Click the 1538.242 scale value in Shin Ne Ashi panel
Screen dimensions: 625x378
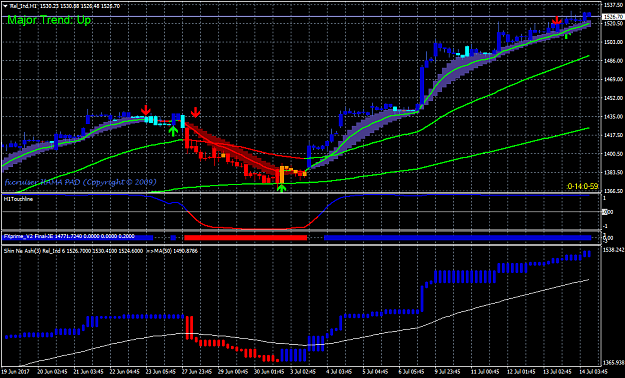pos(613,250)
